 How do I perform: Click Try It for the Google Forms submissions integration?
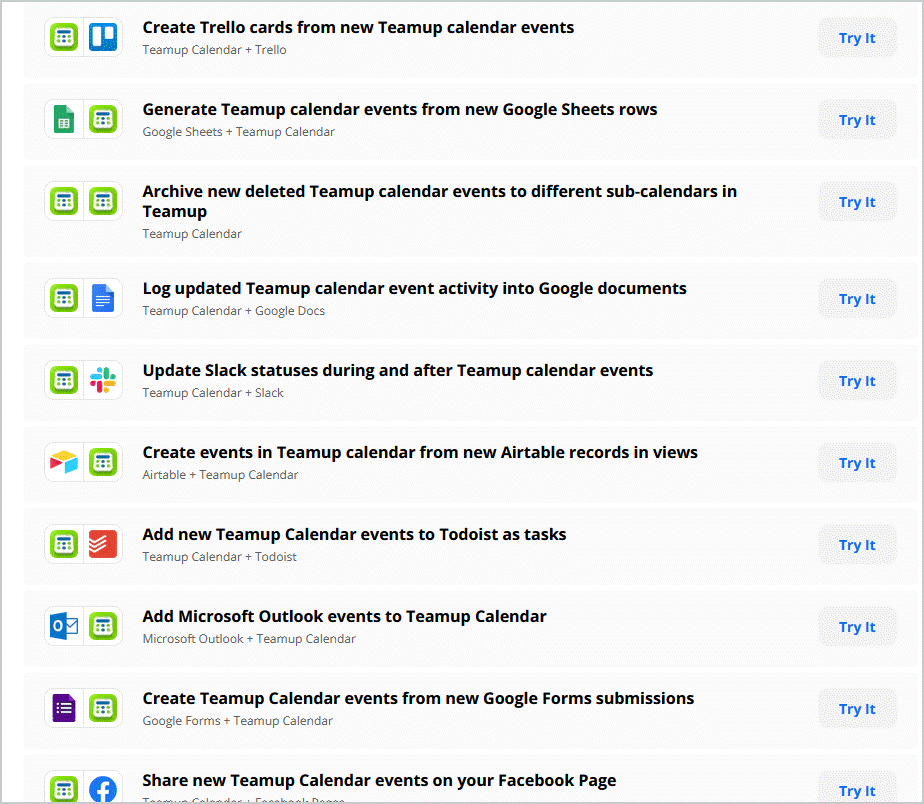(x=857, y=709)
